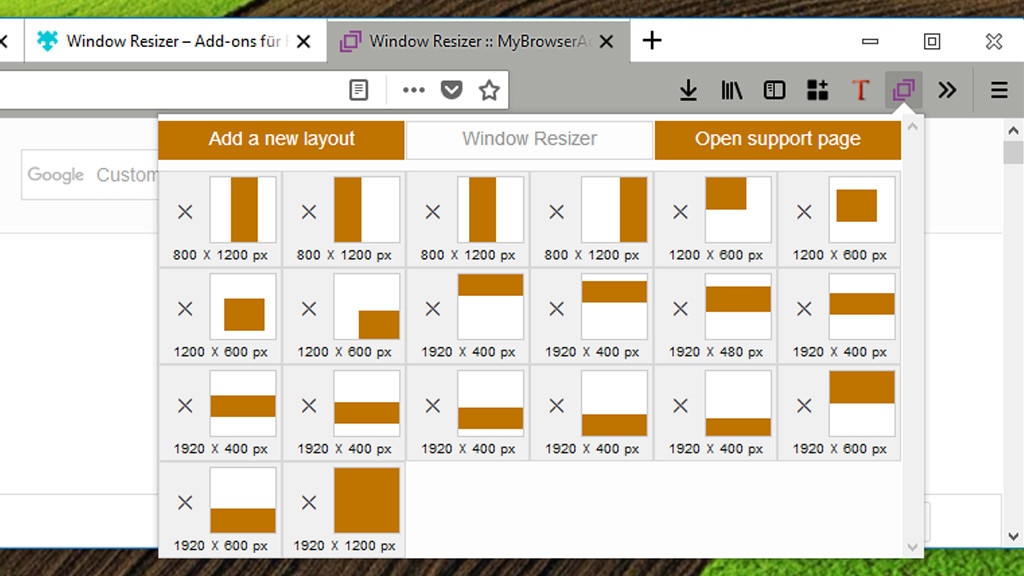The width and height of the screenshot is (1024, 576).
Task: Open the Downloads panel icon
Action: pos(688,90)
